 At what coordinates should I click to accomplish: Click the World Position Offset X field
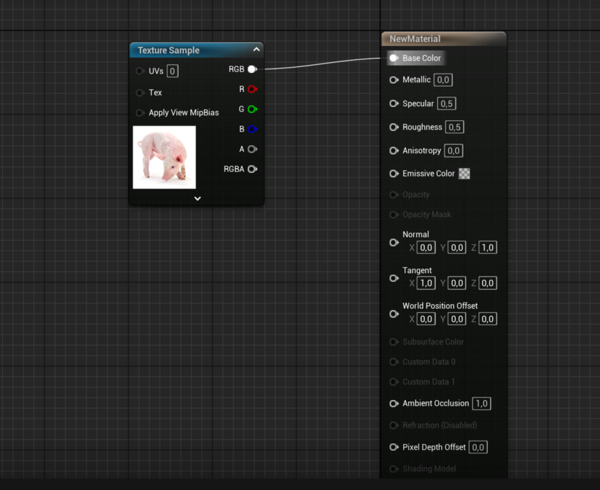pyautogui.click(x=426, y=319)
